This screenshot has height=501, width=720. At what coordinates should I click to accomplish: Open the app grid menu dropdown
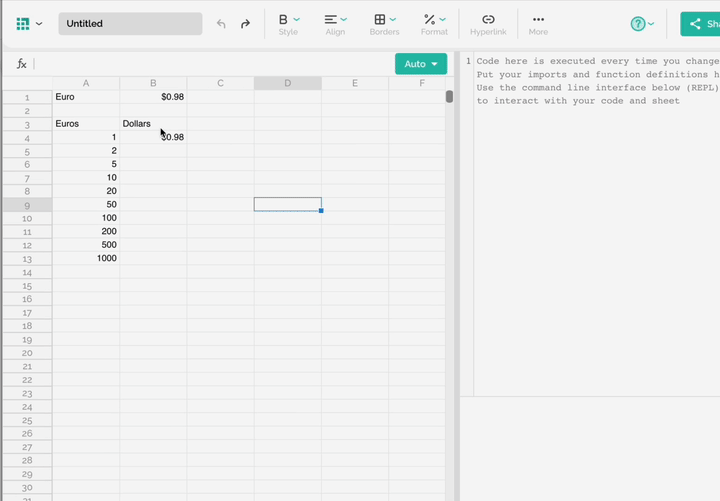coord(29,24)
